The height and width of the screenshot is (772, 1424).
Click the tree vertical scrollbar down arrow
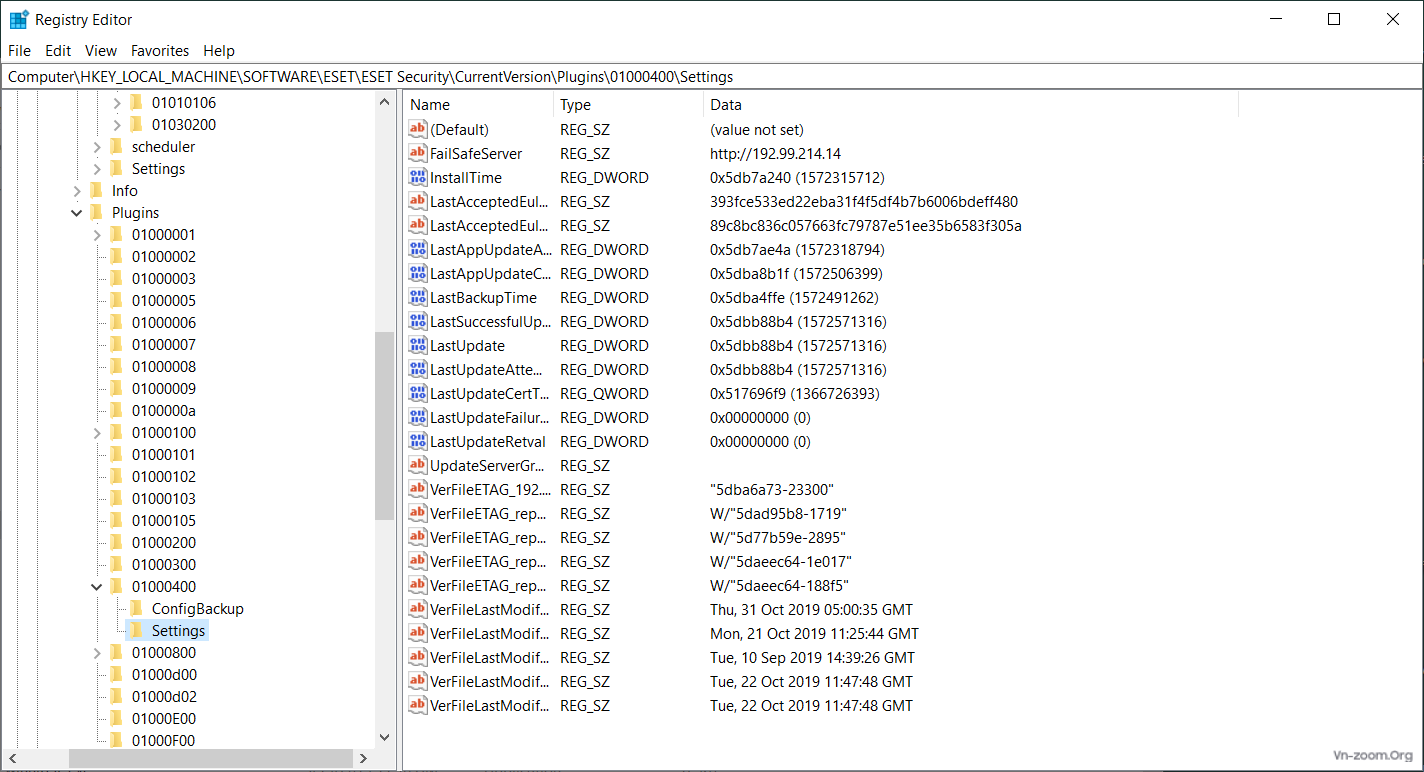point(385,738)
